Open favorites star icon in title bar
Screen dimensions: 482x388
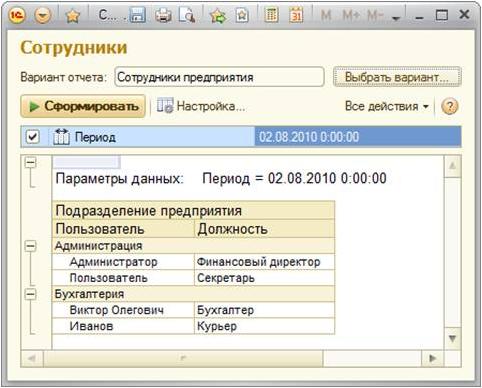73,15
